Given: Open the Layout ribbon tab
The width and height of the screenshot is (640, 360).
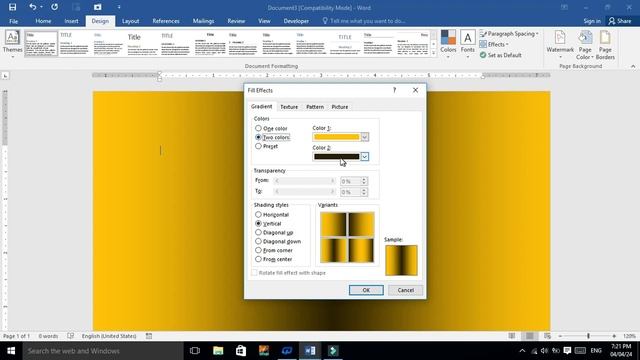Looking at the screenshot, I should [x=131, y=21].
